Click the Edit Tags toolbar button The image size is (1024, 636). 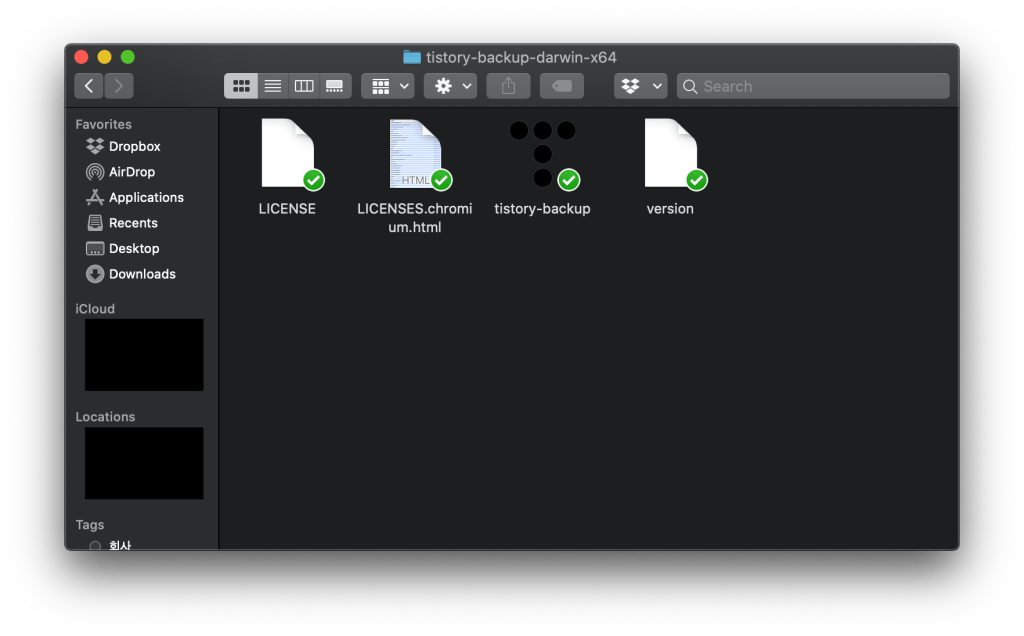562,86
